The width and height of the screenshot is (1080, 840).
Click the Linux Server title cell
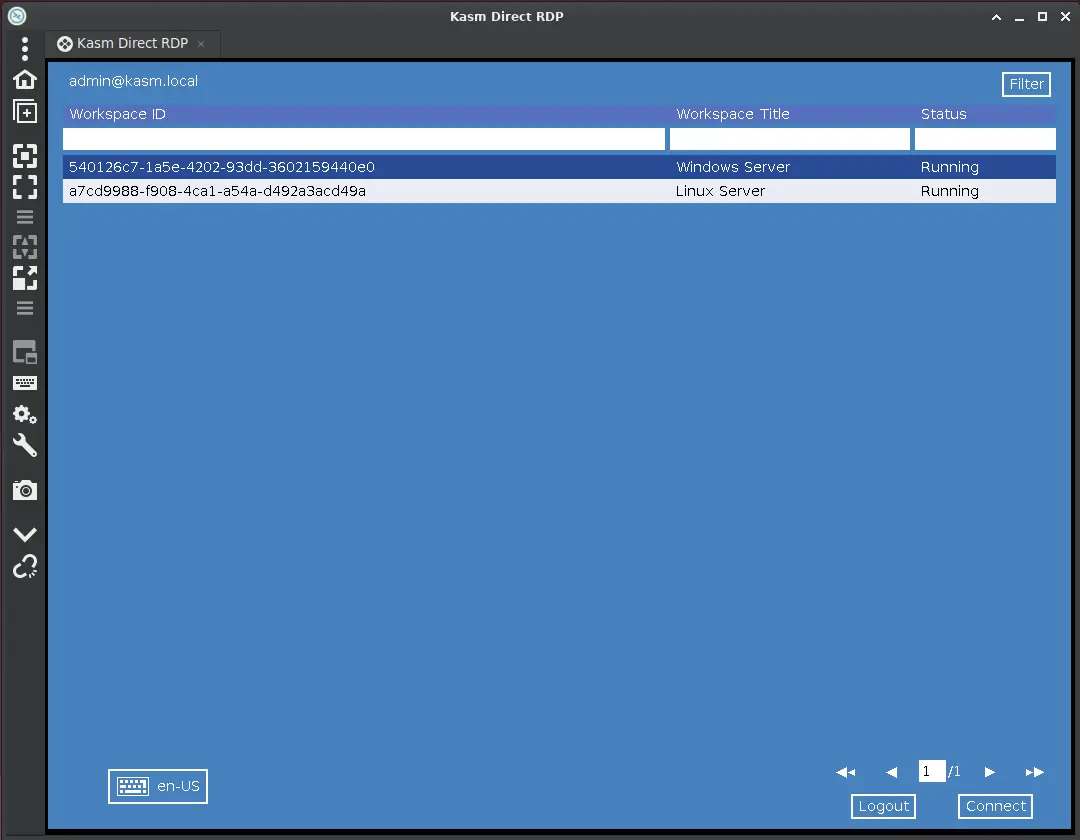tap(720, 191)
